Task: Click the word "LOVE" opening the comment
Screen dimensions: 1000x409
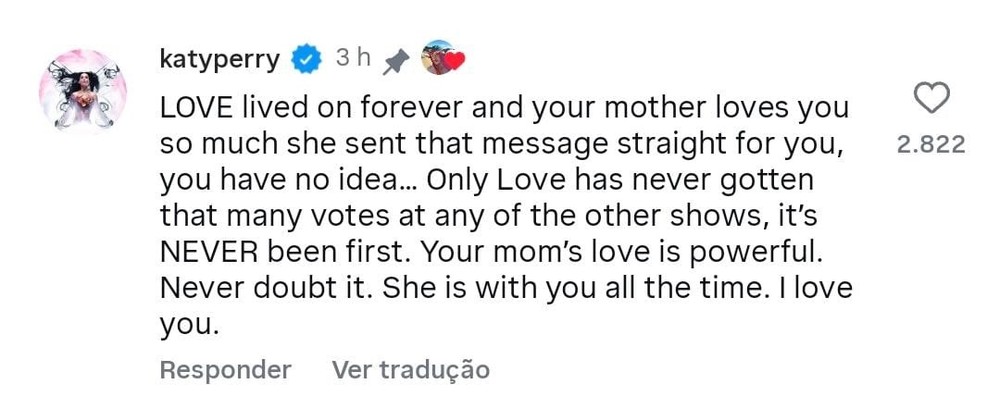Action: pos(191,106)
